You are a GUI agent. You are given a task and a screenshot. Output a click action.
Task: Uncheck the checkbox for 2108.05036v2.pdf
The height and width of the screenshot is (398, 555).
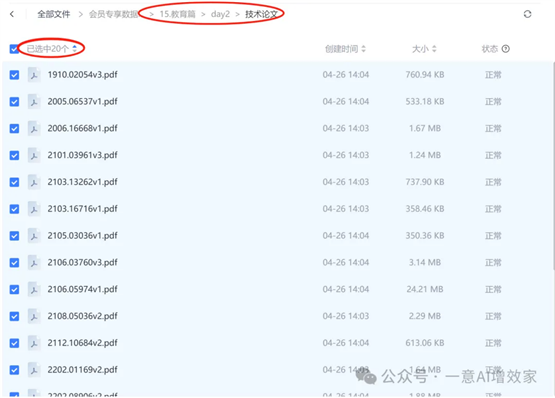(14, 316)
